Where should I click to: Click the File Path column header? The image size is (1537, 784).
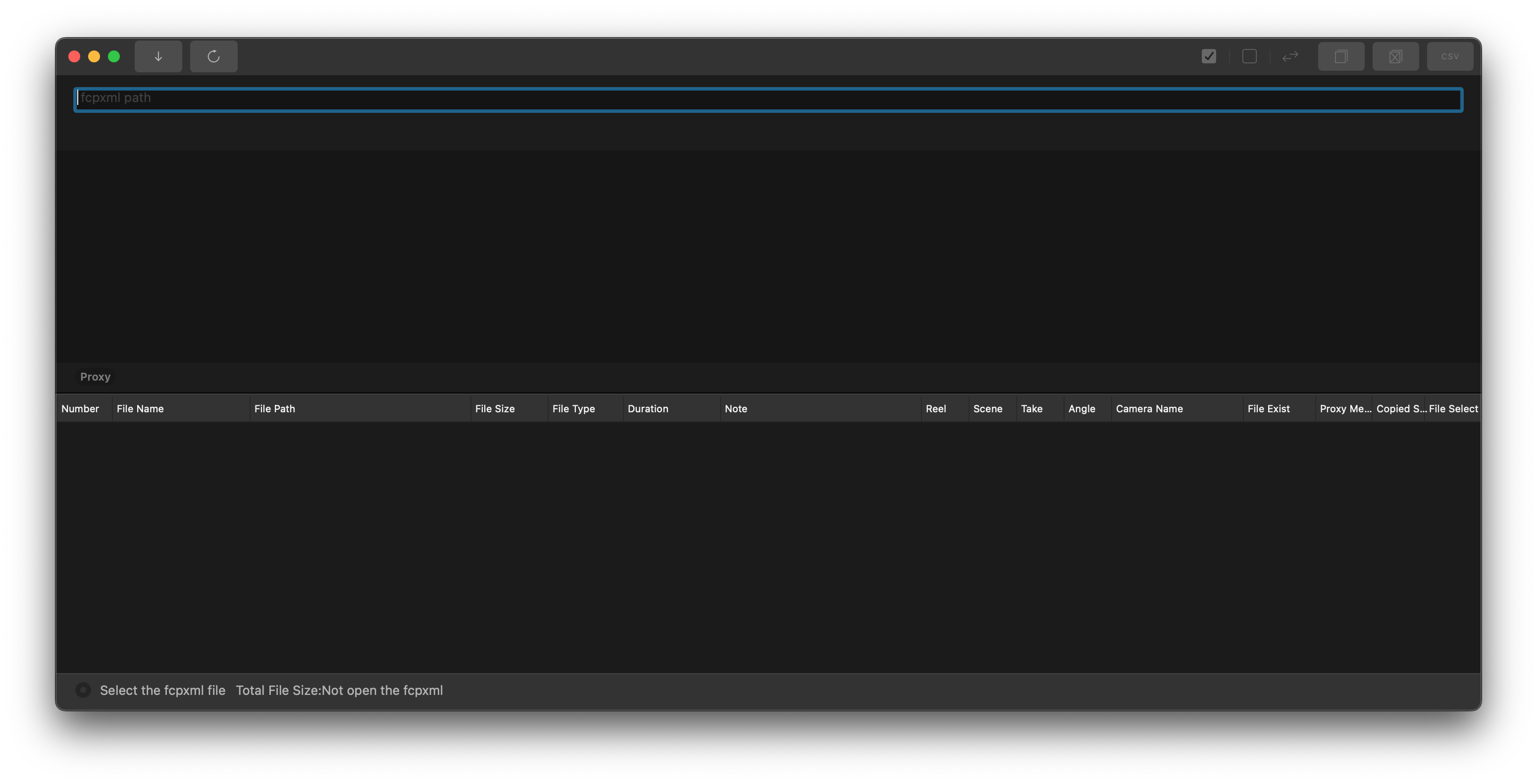pyautogui.click(x=274, y=408)
